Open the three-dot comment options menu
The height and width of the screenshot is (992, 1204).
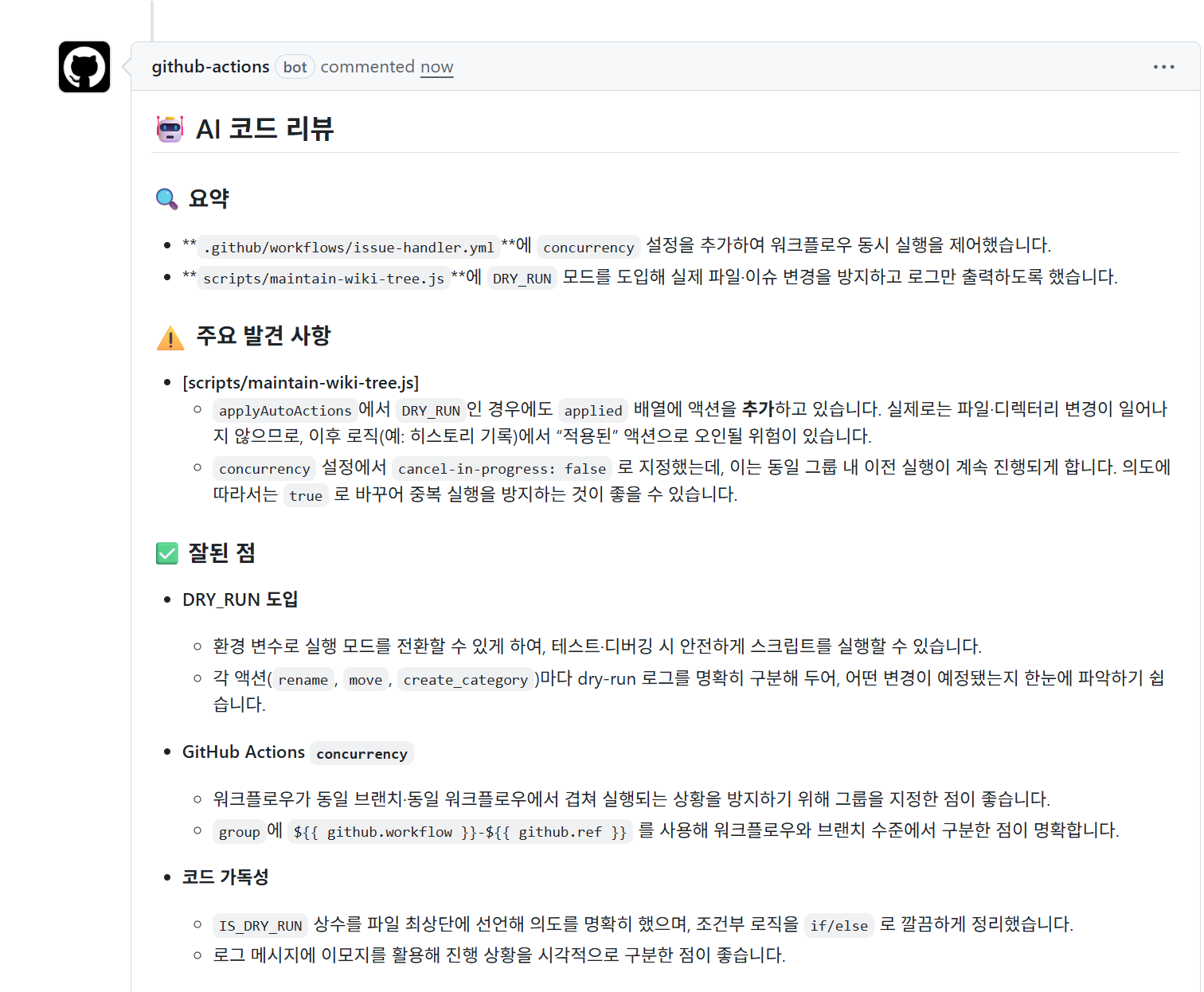[x=1163, y=67]
